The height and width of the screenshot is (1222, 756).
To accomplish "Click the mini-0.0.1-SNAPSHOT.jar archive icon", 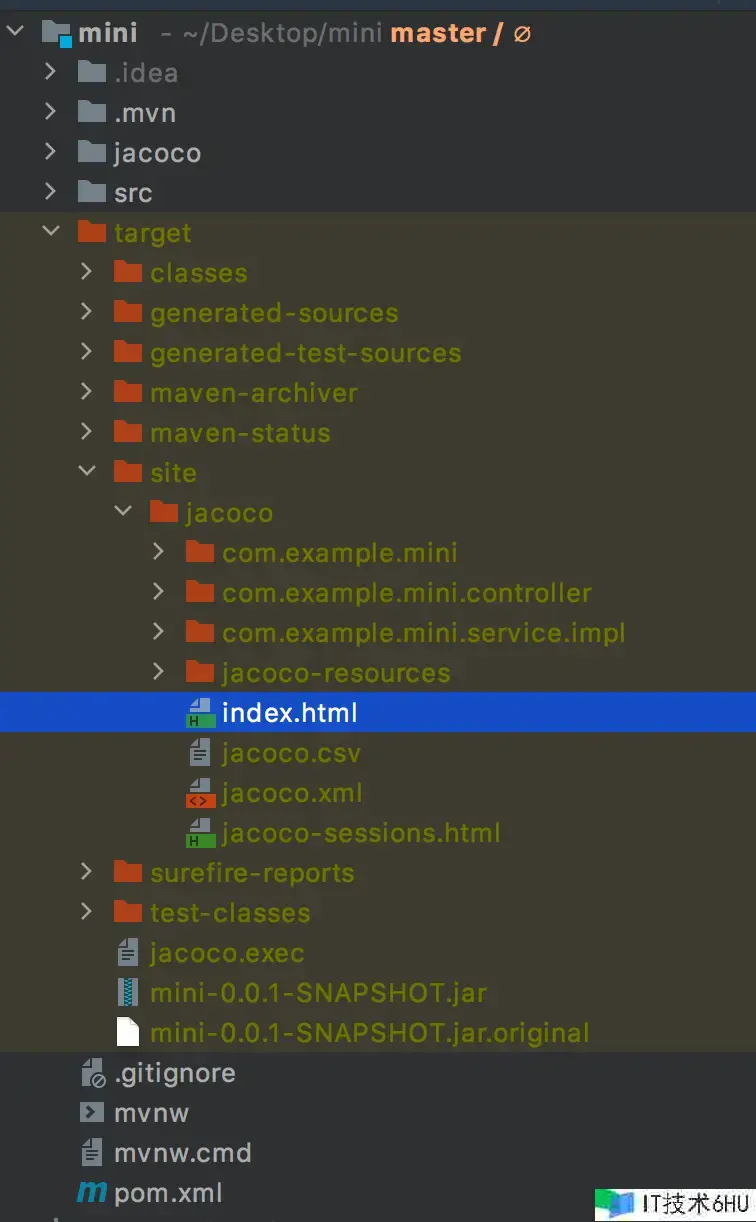I will click(128, 993).
